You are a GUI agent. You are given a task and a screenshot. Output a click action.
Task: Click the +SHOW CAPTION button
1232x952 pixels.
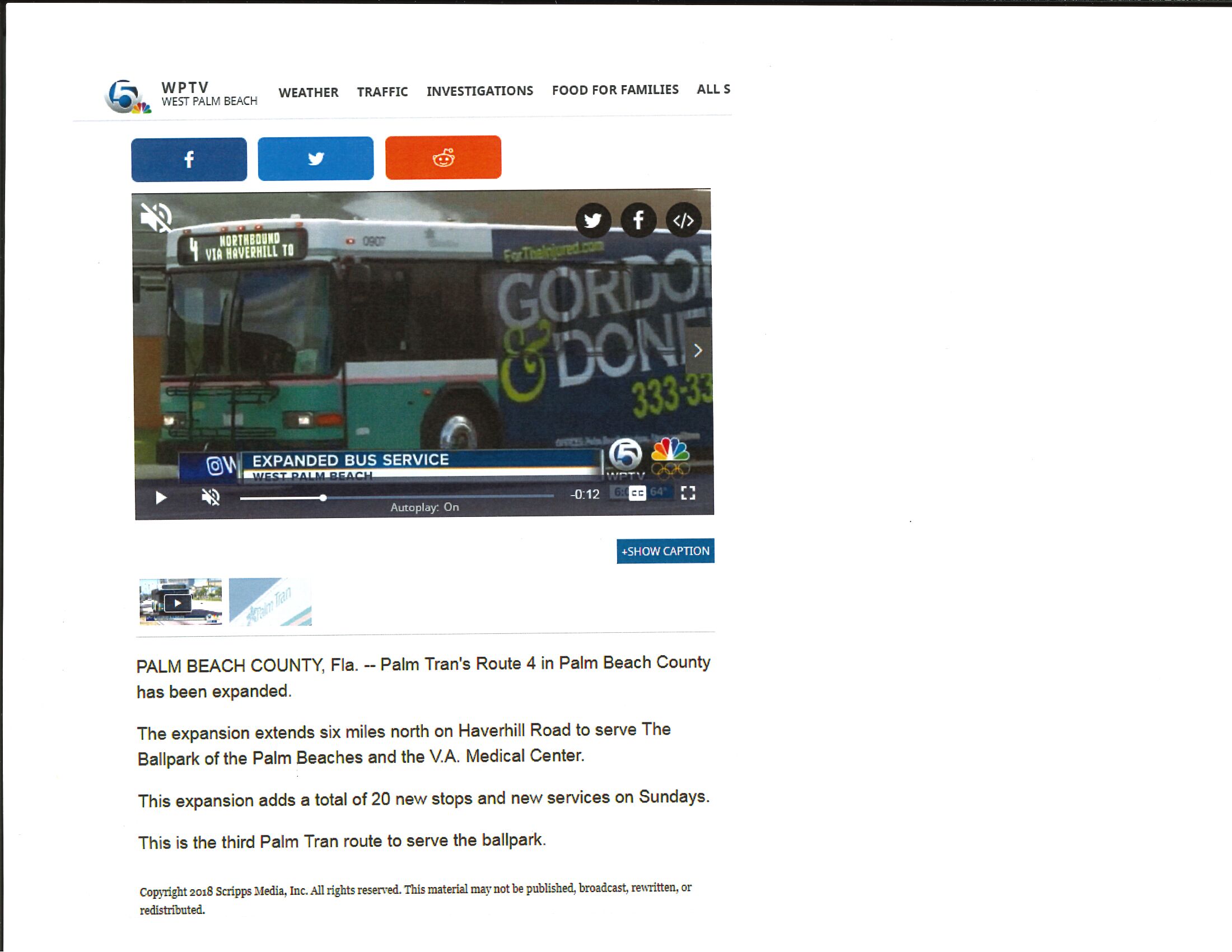pyautogui.click(x=666, y=551)
